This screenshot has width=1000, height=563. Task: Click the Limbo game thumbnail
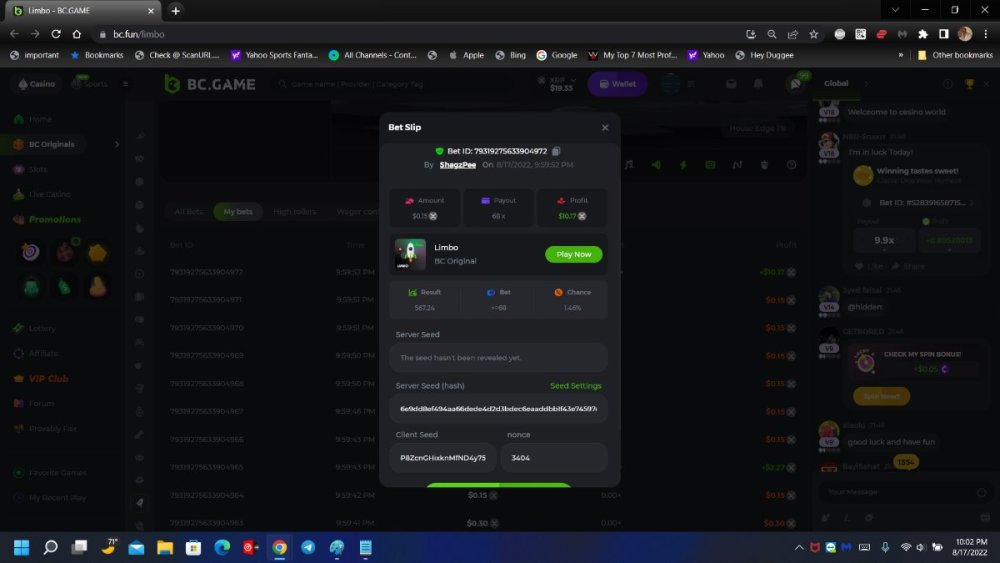point(410,254)
